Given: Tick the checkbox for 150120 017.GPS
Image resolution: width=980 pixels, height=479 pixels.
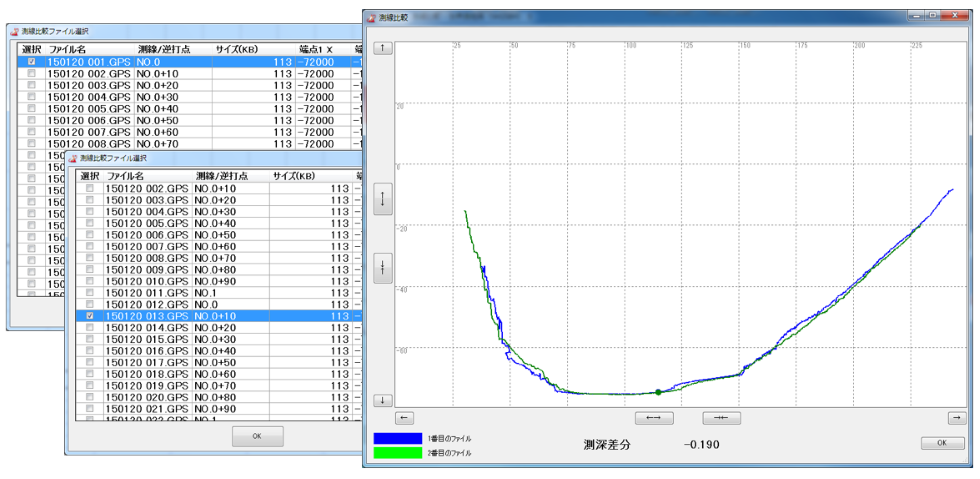Looking at the screenshot, I should pos(91,362).
